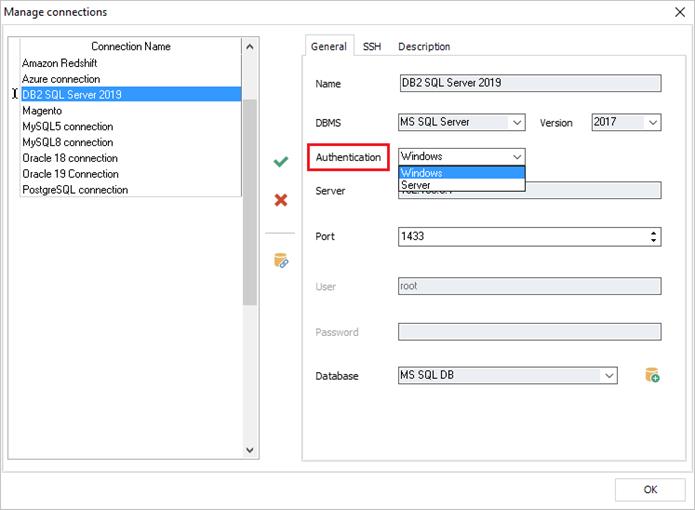This screenshot has height=510, width=695.
Task: Select the Azure connection entry
Action: (x=131, y=79)
